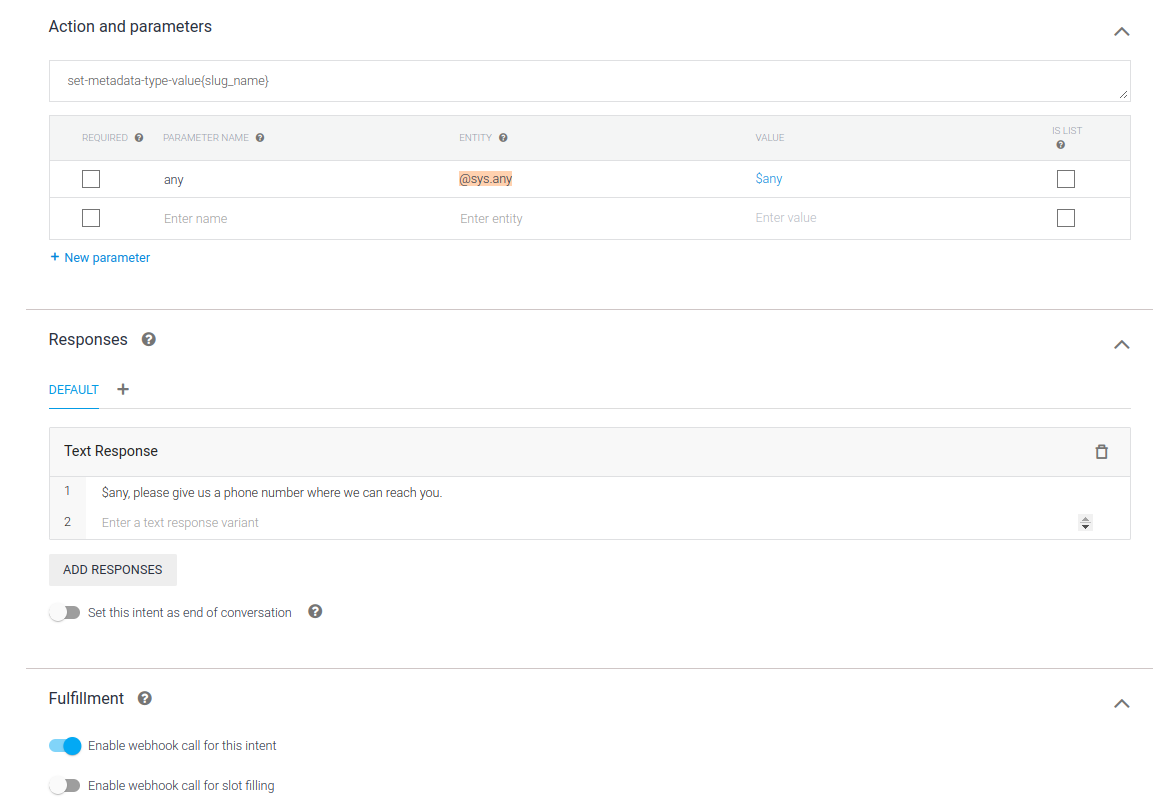Click help icon next to ENTITY column
This screenshot has height=811, width=1157.
[x=503, y=138]
